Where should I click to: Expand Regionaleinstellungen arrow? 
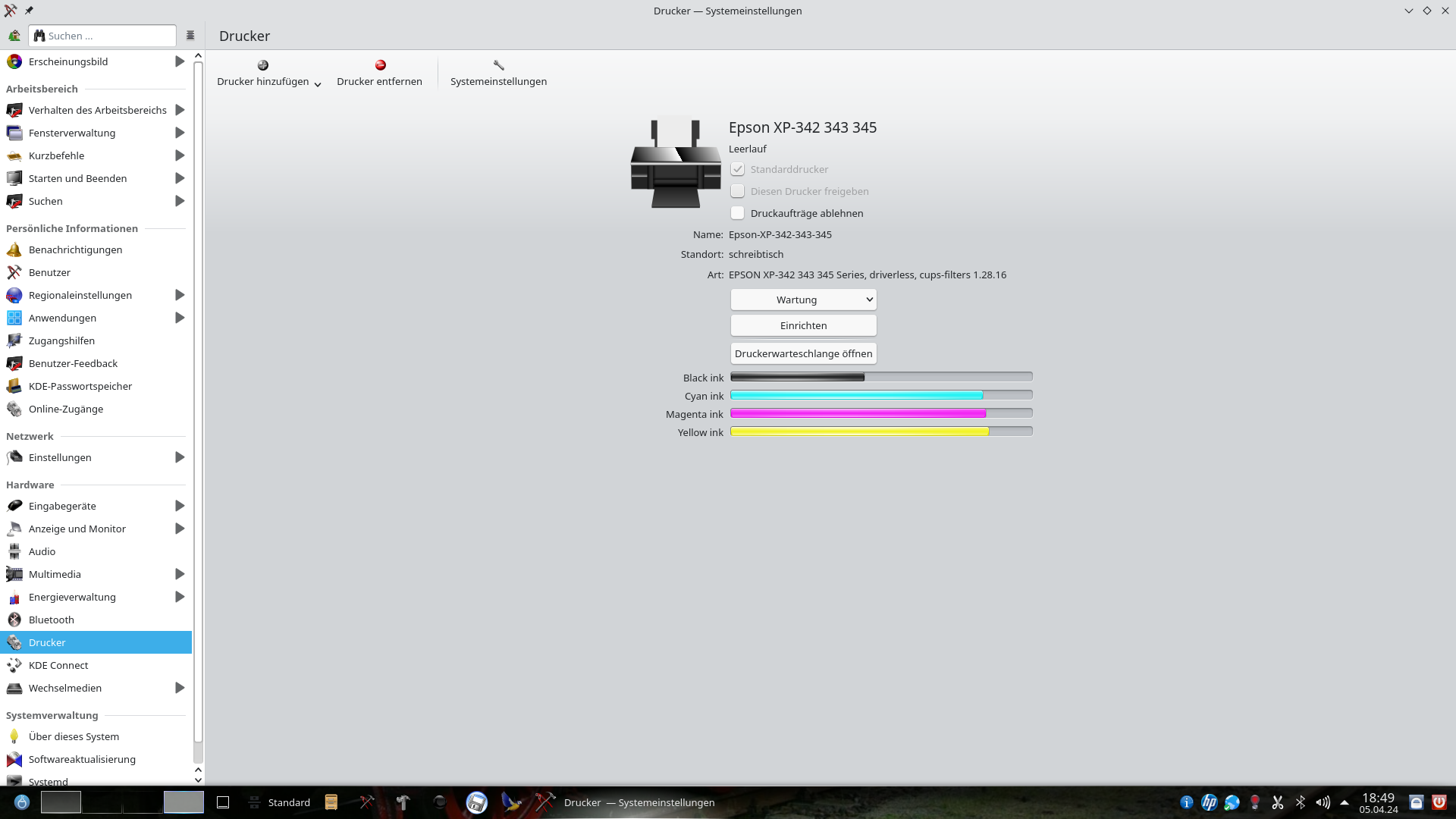180,295
